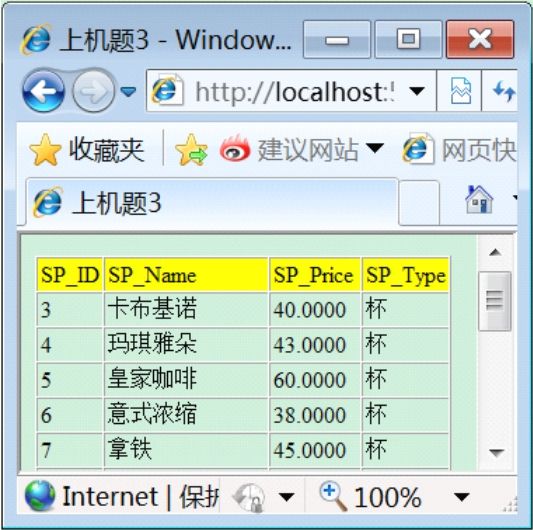Click the Compatibility View broken-page icon

(460, 91)
